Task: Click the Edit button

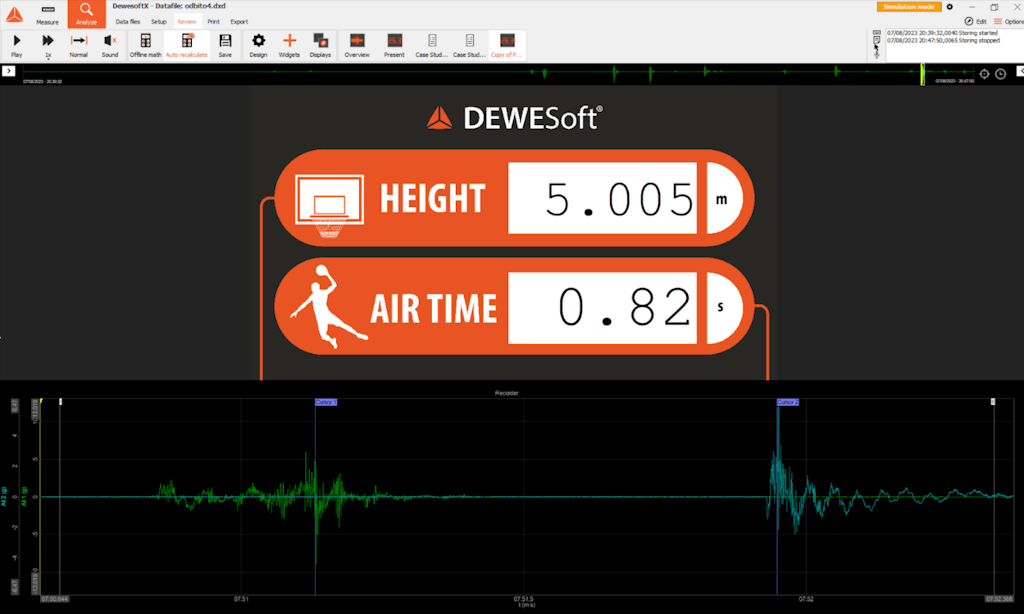Action: 976,22
